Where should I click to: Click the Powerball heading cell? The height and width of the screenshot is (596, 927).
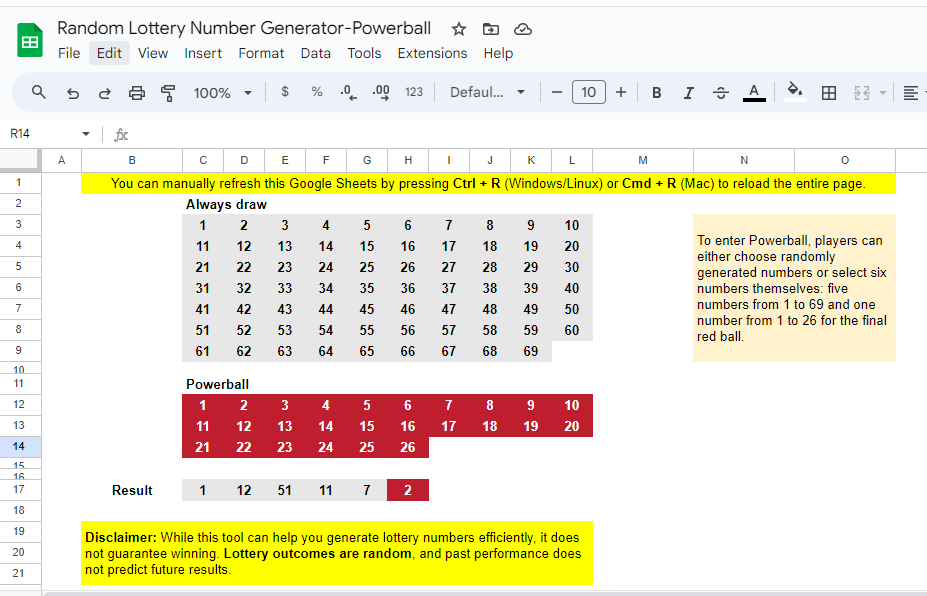click(x=218, y=384)
